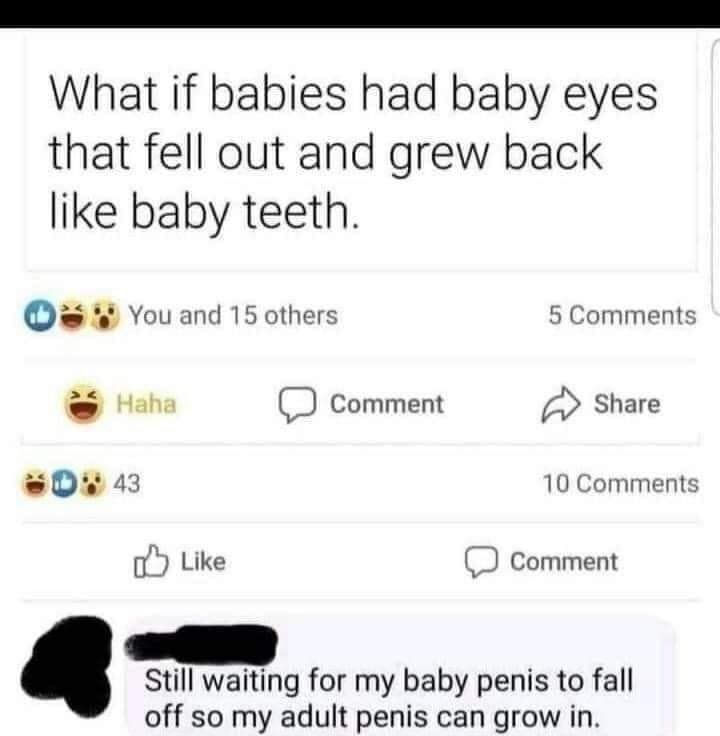The image size is (720, 736).
Task: Open the "5 Comments" link
Action: click(x=622, y=316)
